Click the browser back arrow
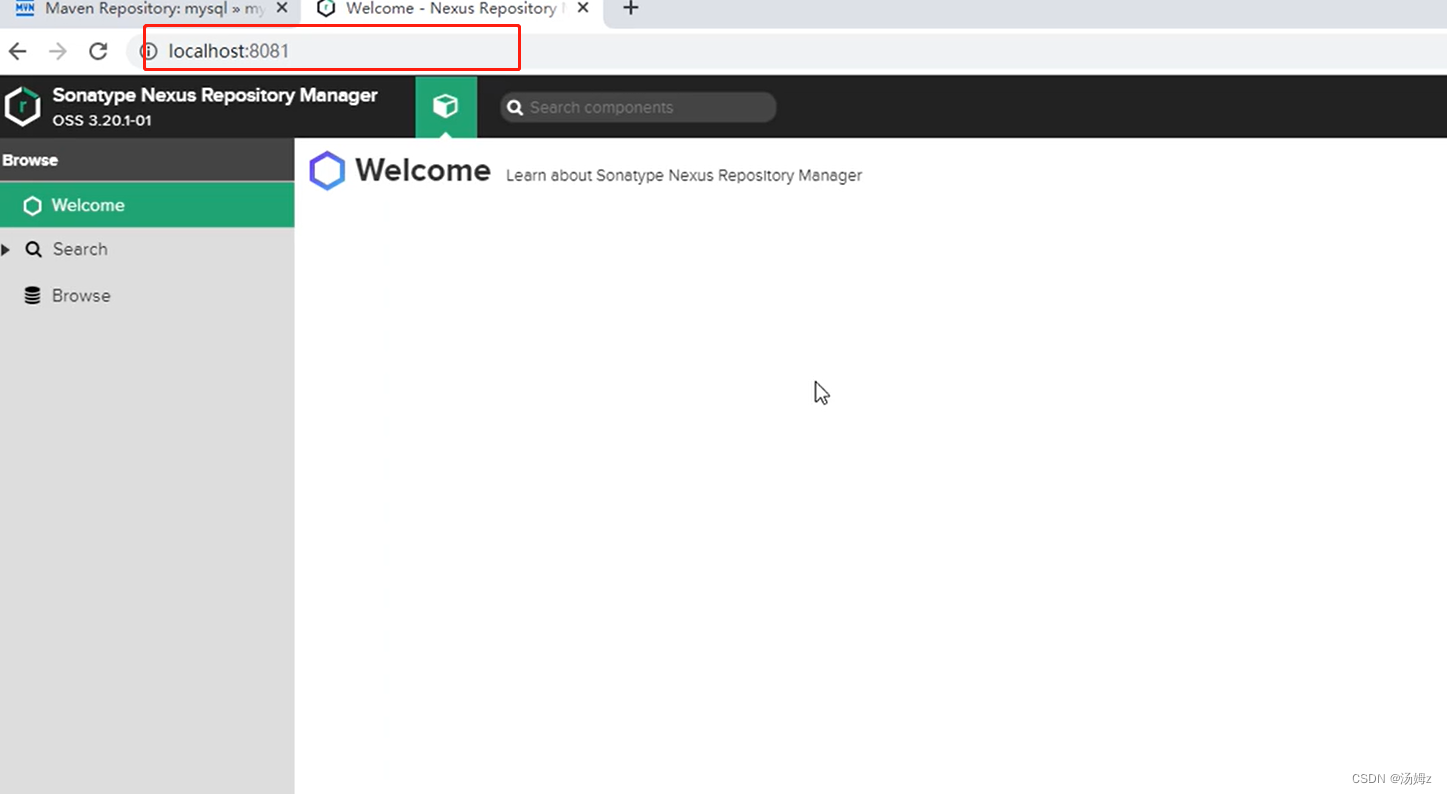The image size is (1447, 794). click(x=18, y=51)
